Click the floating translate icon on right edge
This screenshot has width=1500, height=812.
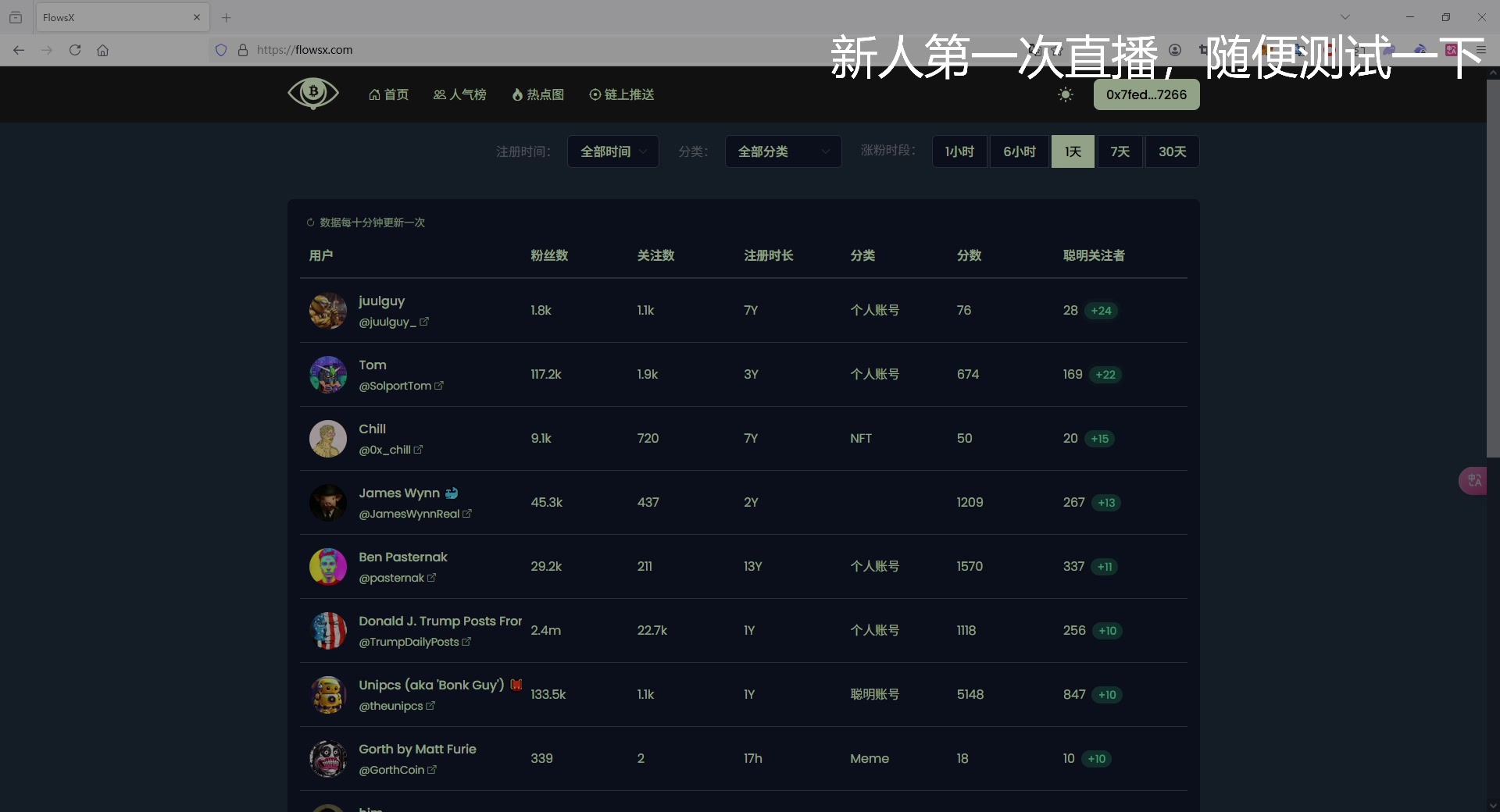pyautogui.click(x=1473, y=481)
